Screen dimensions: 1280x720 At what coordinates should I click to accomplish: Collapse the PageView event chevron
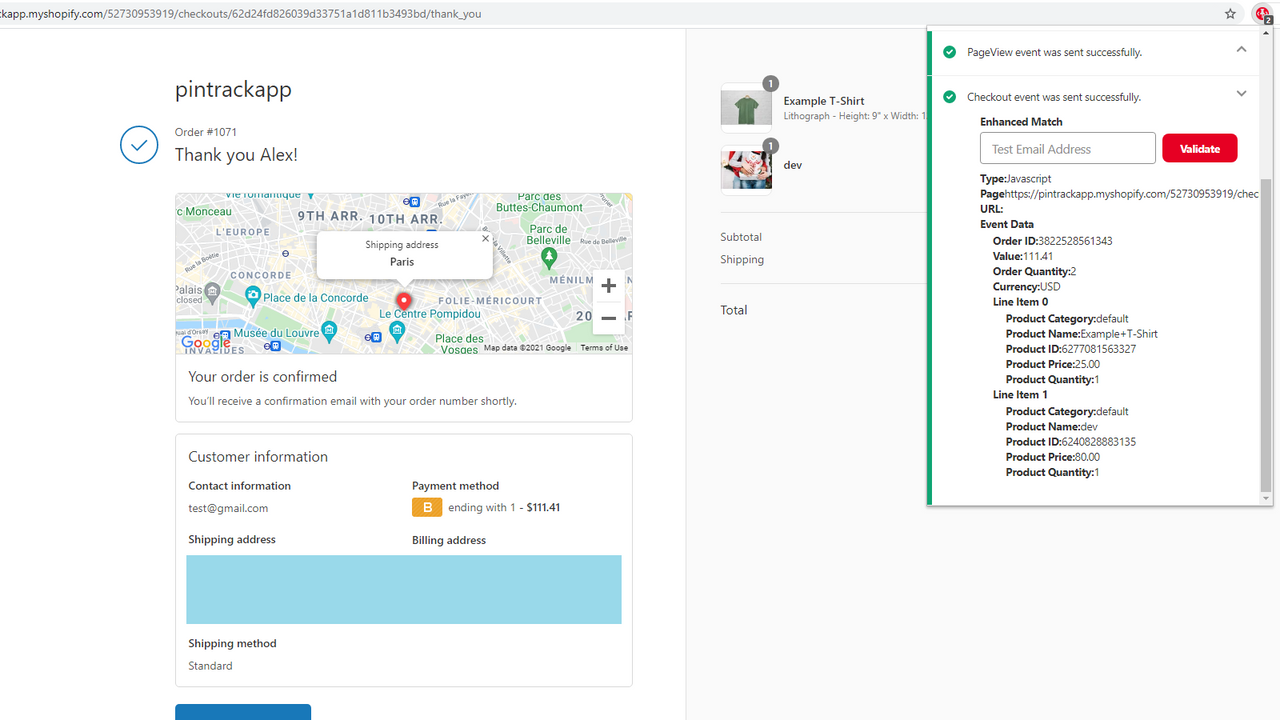tap(1241, 49)
